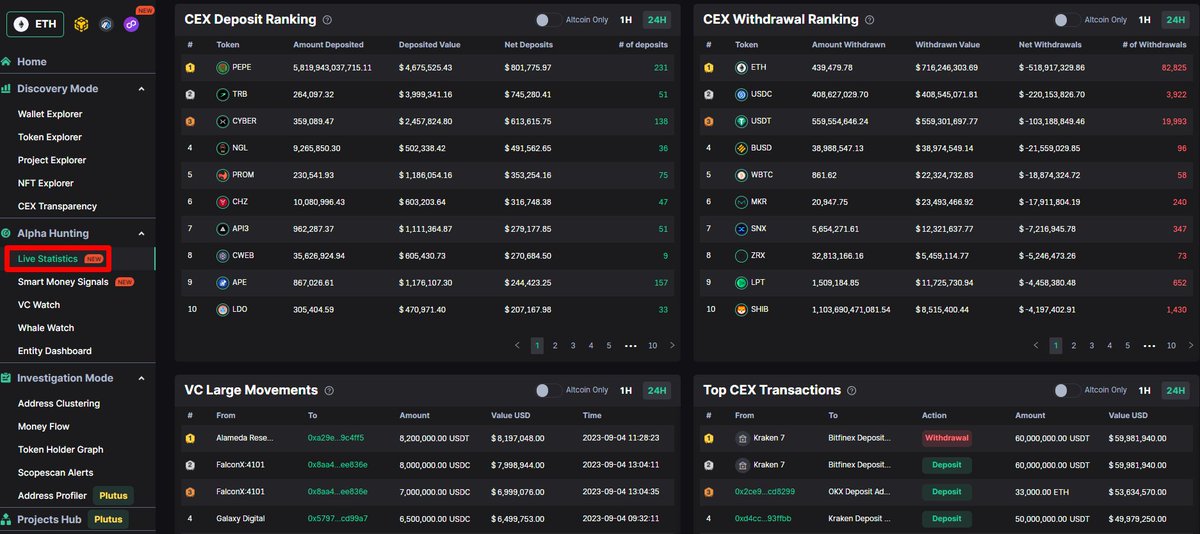
Task: Collapse the Discovery Mode section
Action: [x=141, y=89]
